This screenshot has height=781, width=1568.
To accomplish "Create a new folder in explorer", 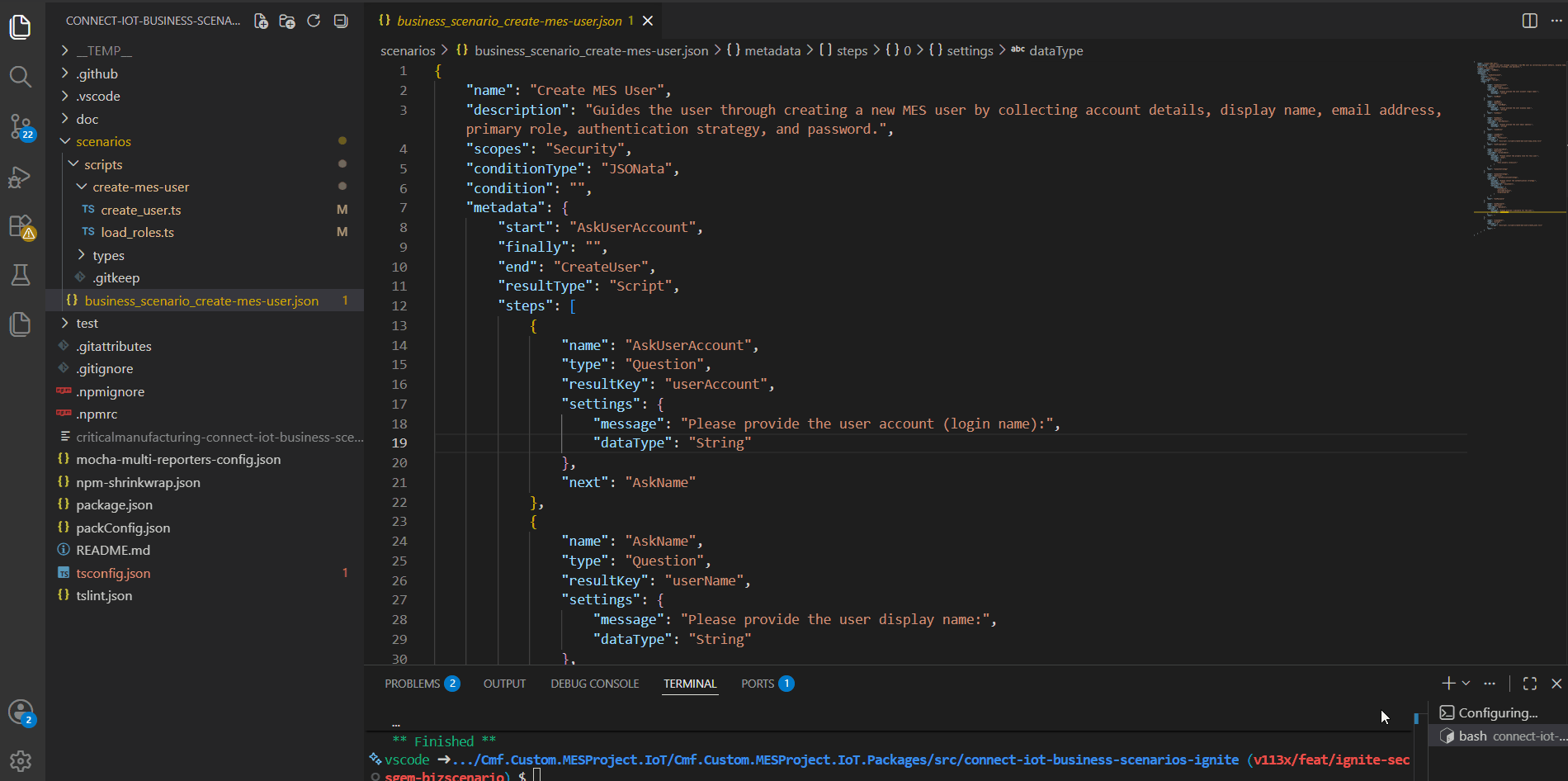I will [x=287, y=21].
